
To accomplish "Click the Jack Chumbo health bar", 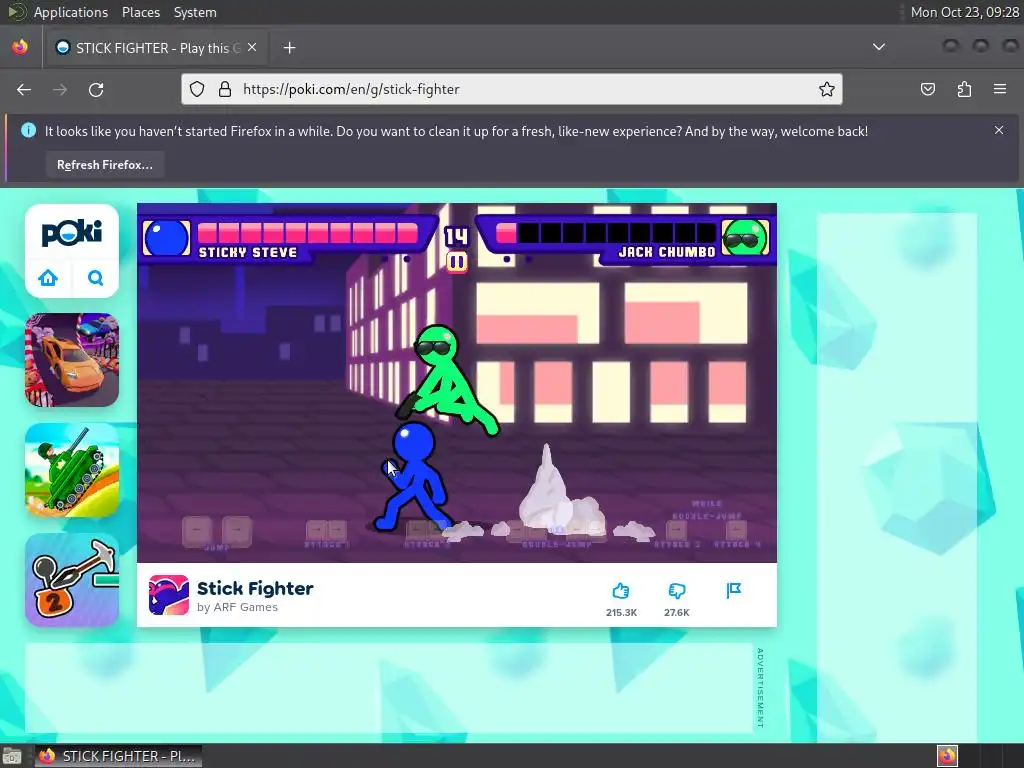I will [x=605, y=232].
